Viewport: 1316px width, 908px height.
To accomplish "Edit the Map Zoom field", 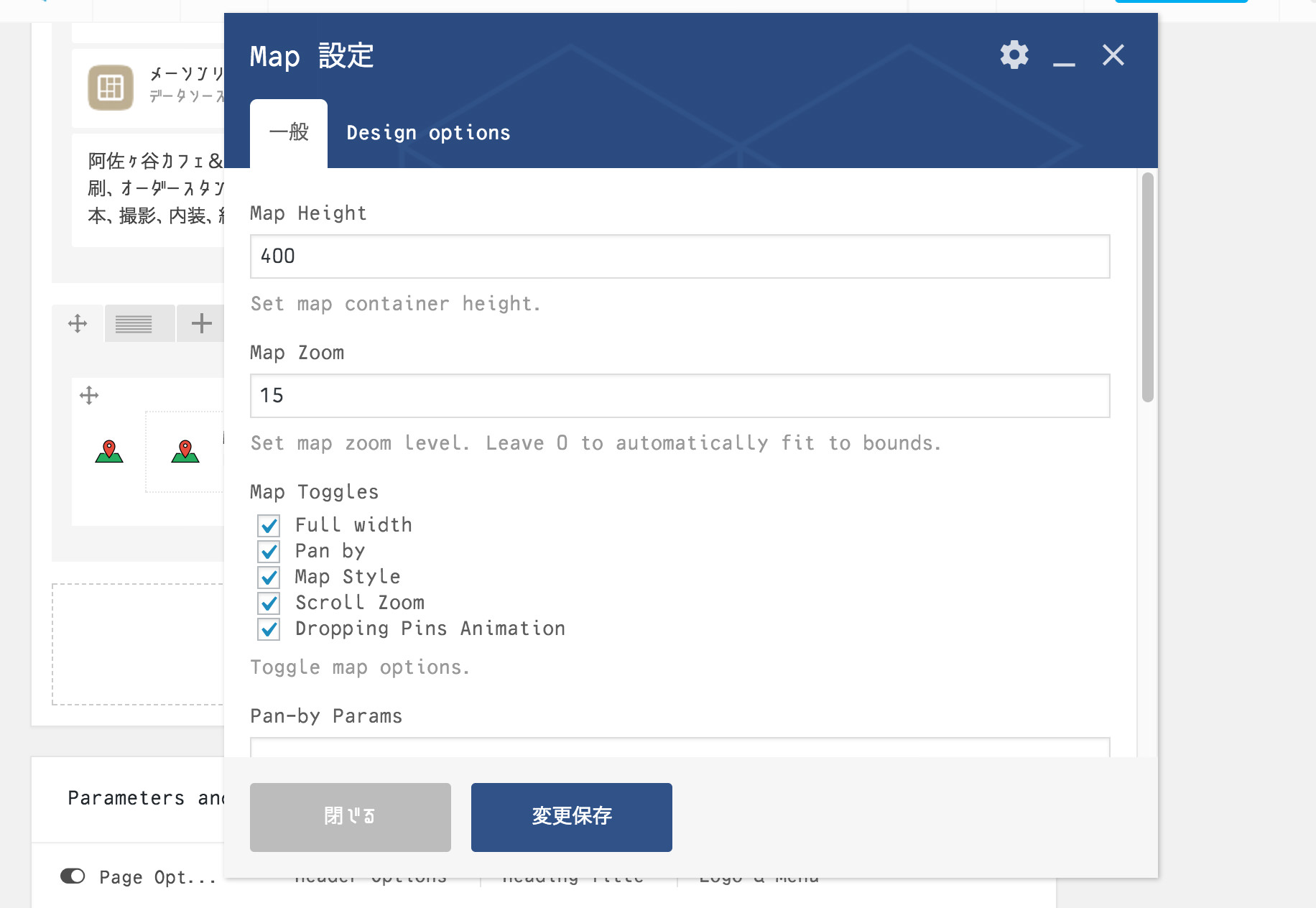I will (x=680, y=396).
